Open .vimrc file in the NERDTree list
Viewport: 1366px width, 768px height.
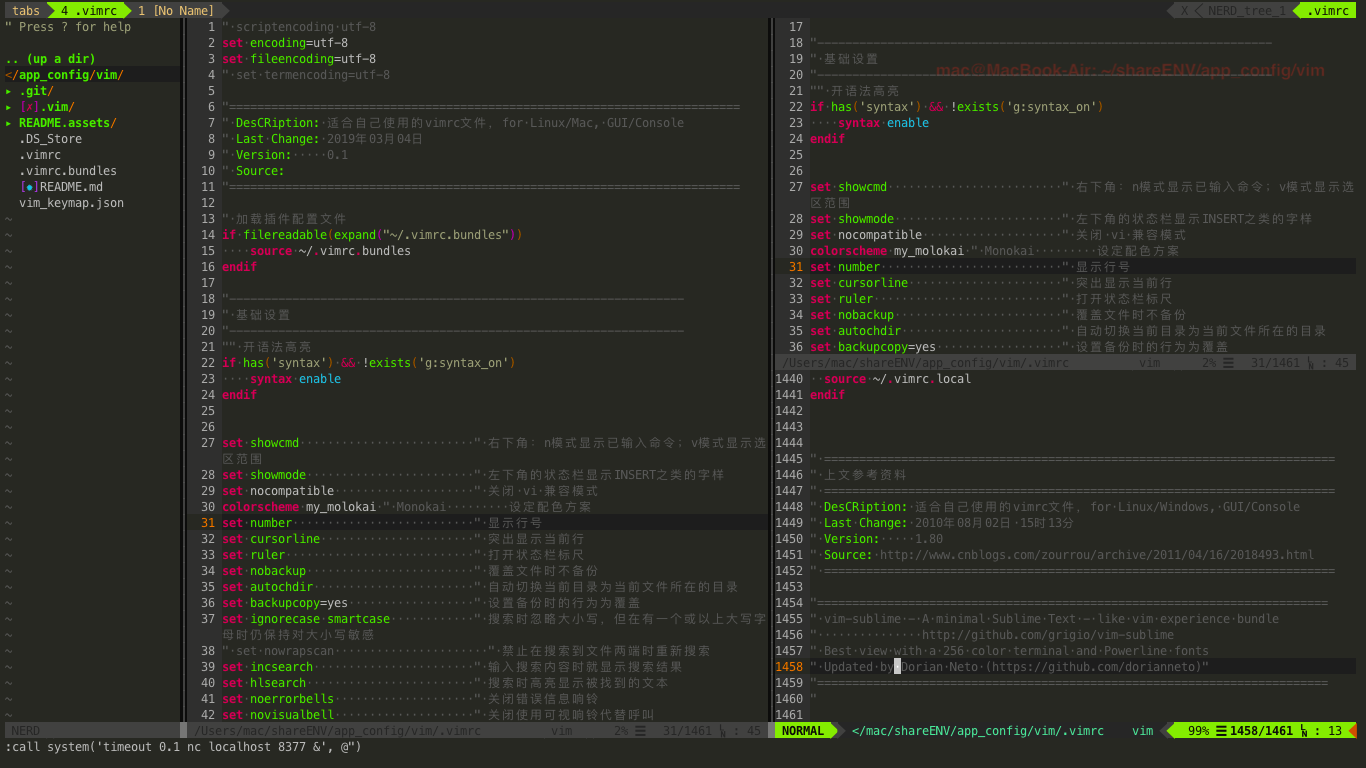[x=40, y=155]
